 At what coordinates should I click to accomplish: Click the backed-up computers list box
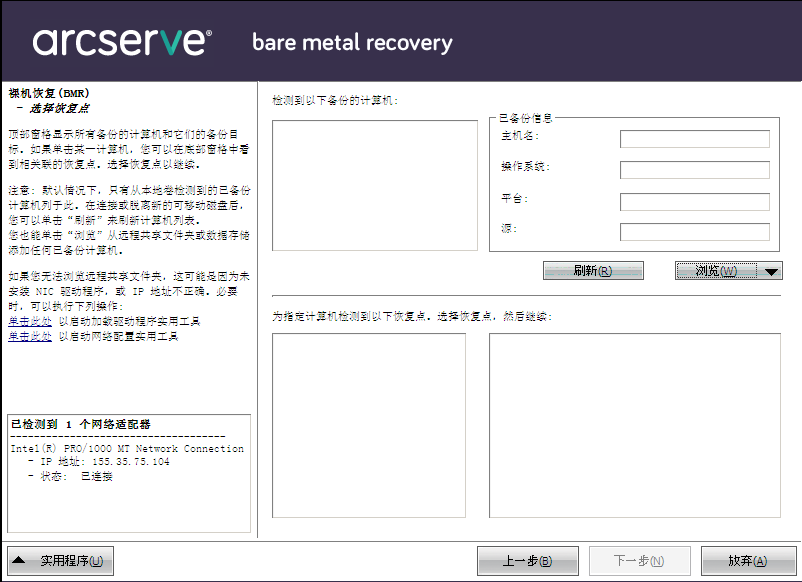coord(375,185)
